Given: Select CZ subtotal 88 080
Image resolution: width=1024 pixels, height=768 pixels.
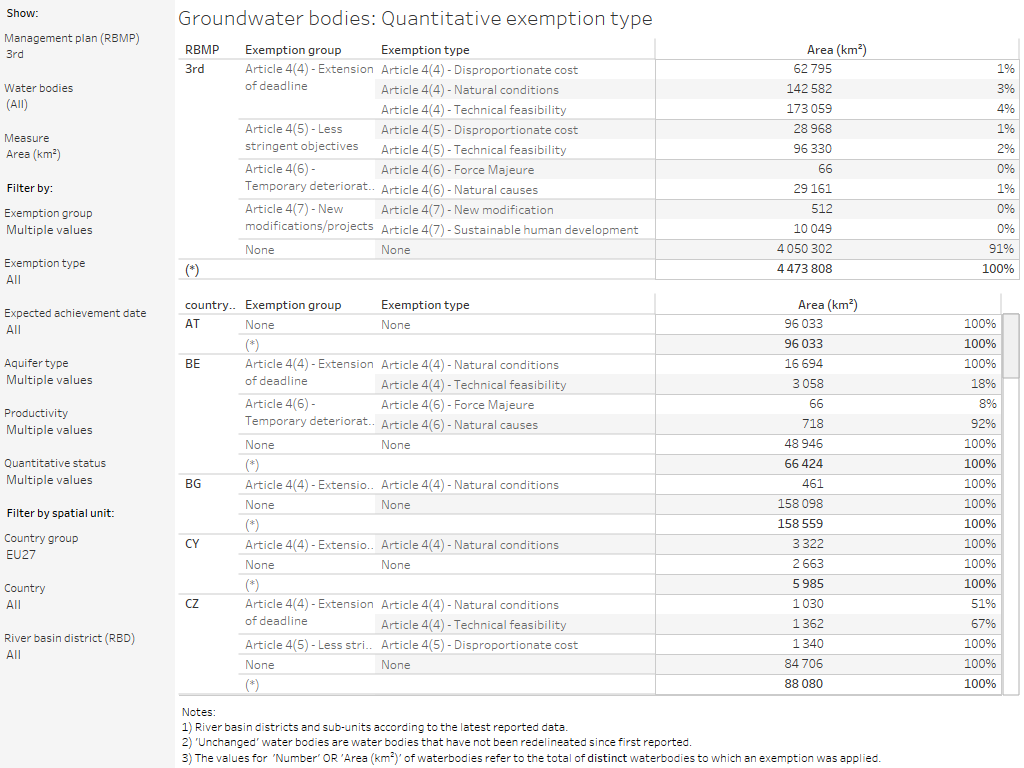Looking at the screenshot, I should (803, 684).
